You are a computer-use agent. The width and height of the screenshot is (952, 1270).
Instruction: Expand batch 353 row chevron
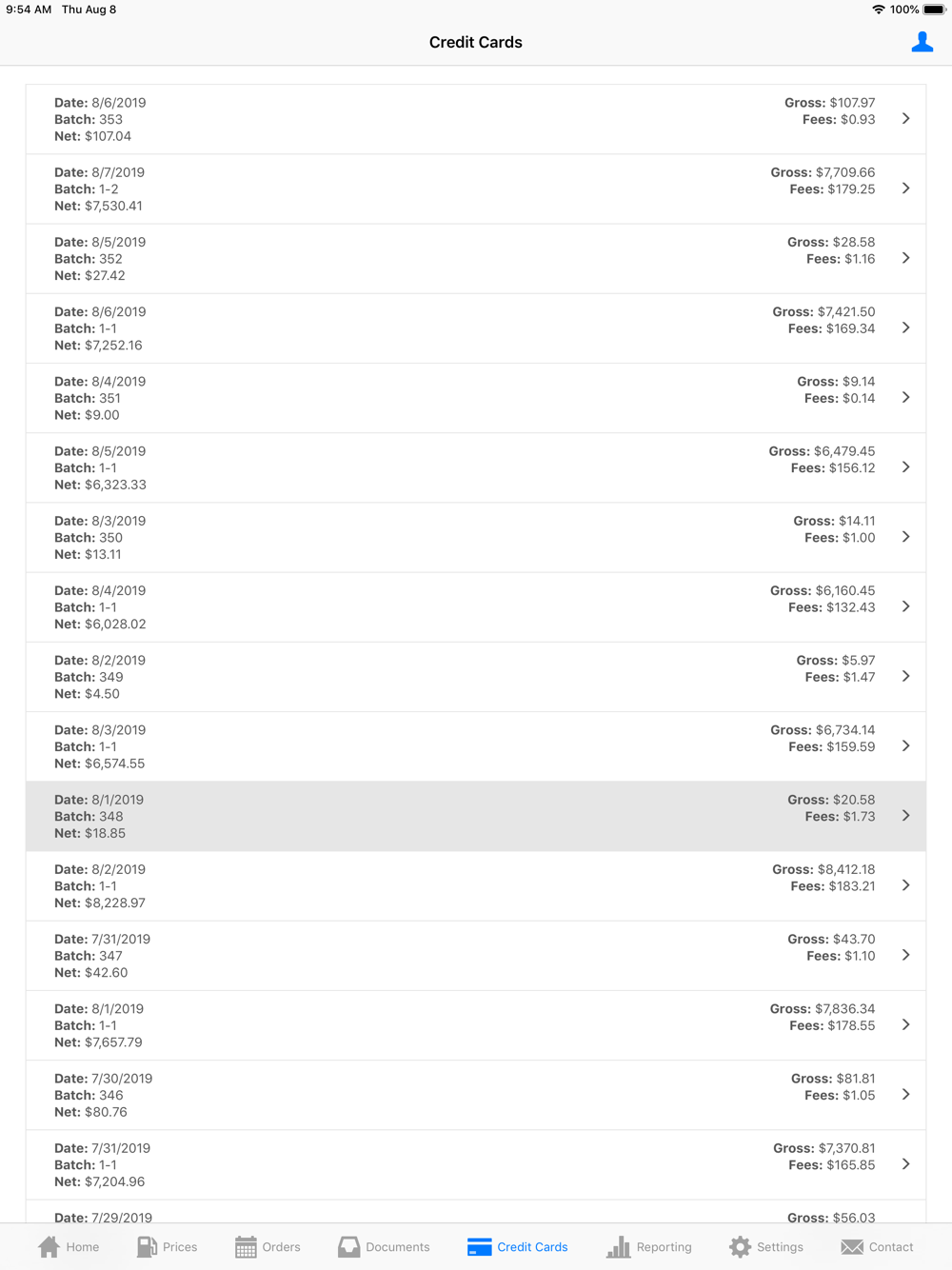pyautogui.click(x=905, y=119)
